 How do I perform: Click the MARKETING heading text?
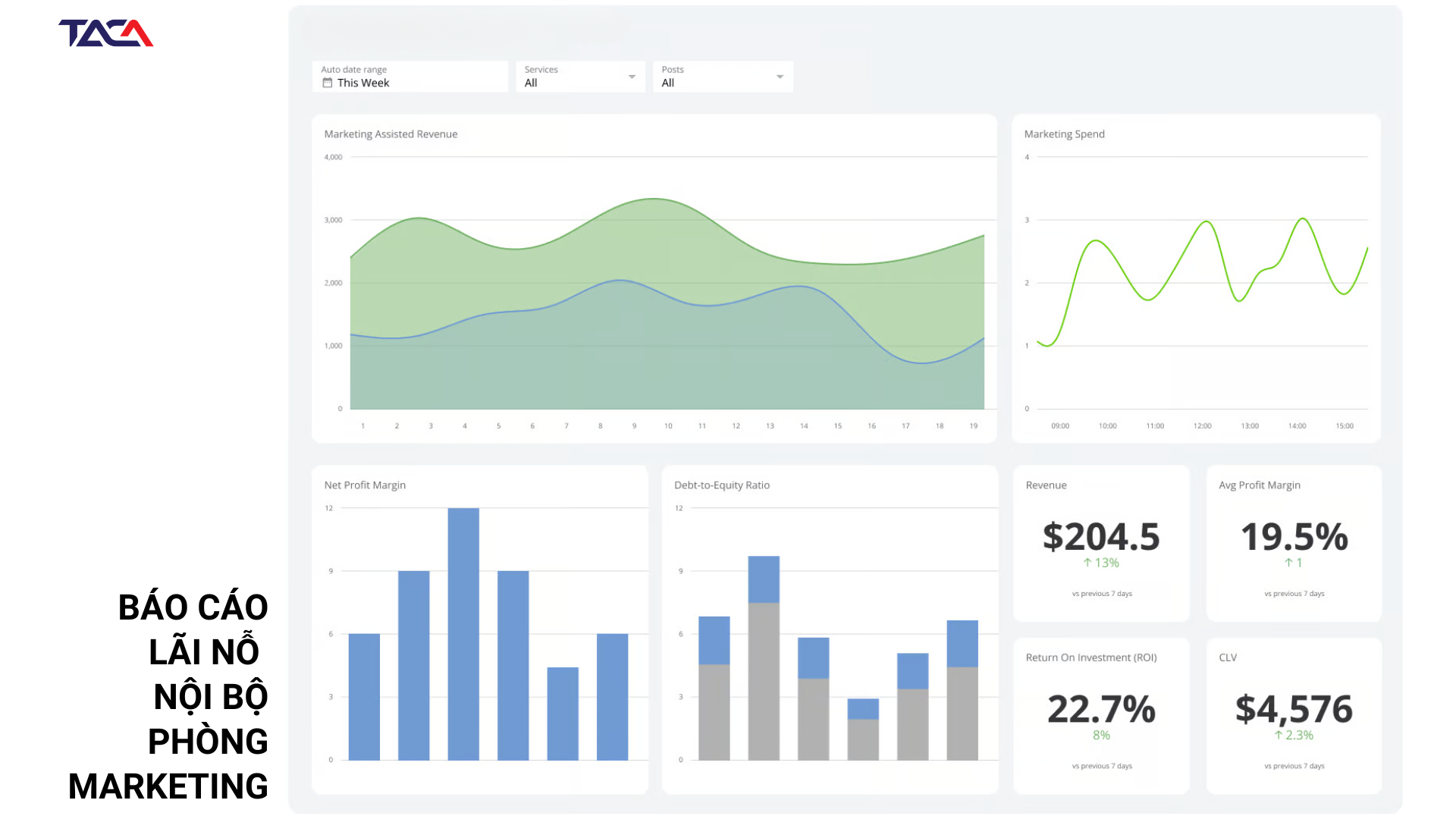click(168, 786)
